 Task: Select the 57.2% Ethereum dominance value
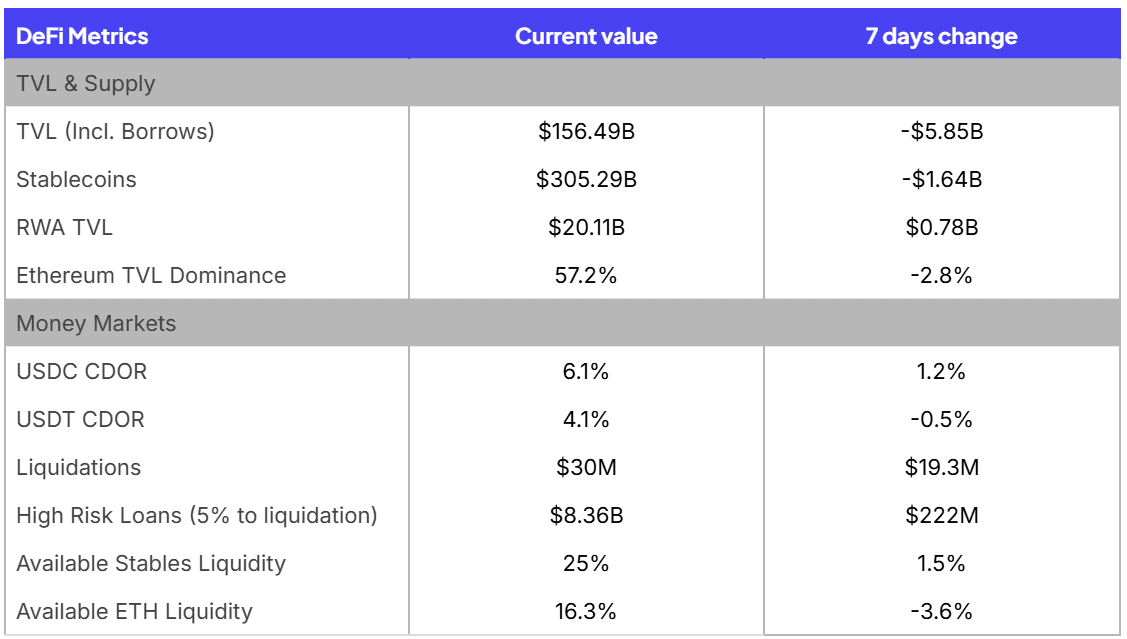click(586, 276)
